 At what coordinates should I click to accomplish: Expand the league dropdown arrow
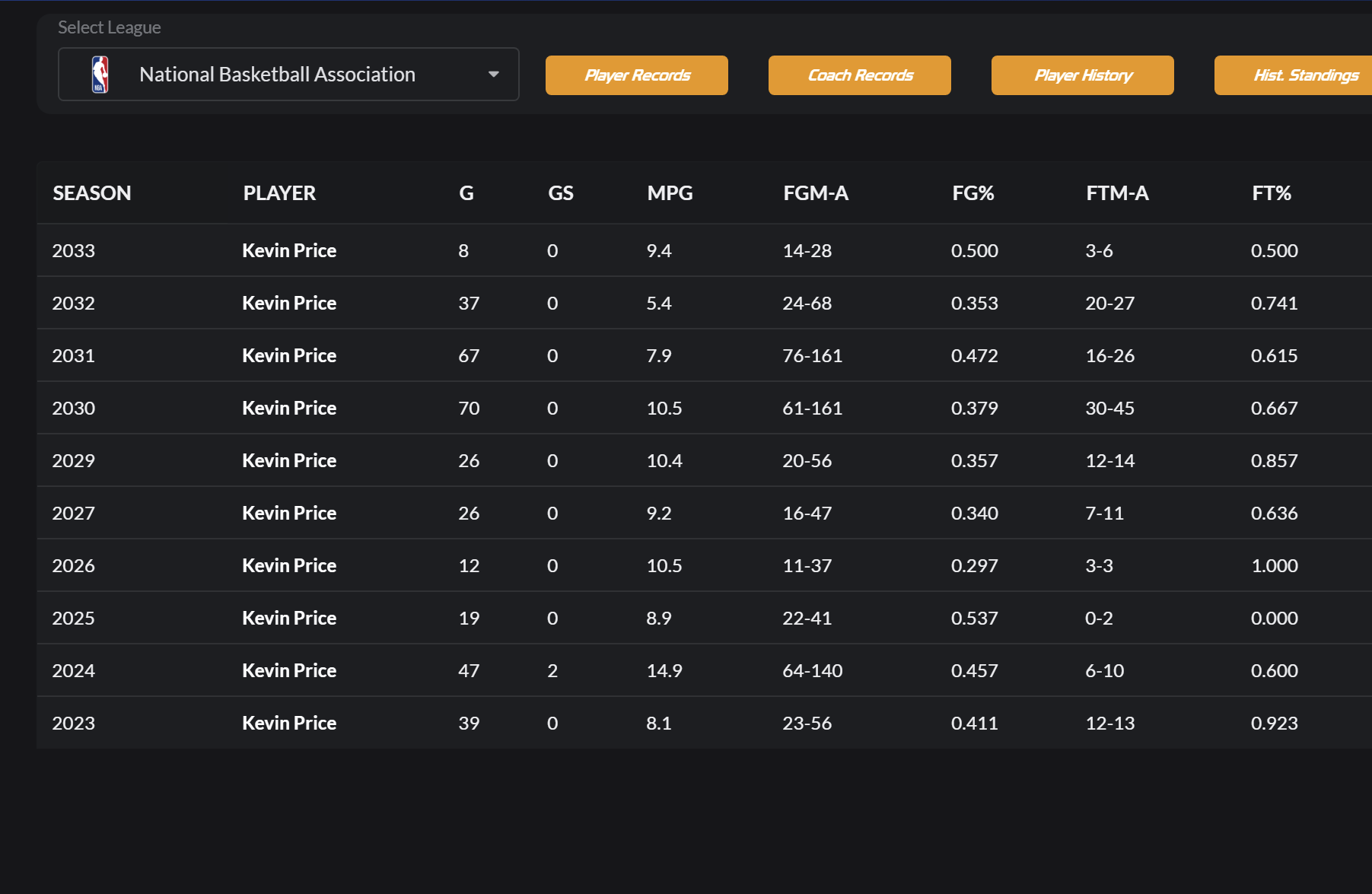(493, 75)
